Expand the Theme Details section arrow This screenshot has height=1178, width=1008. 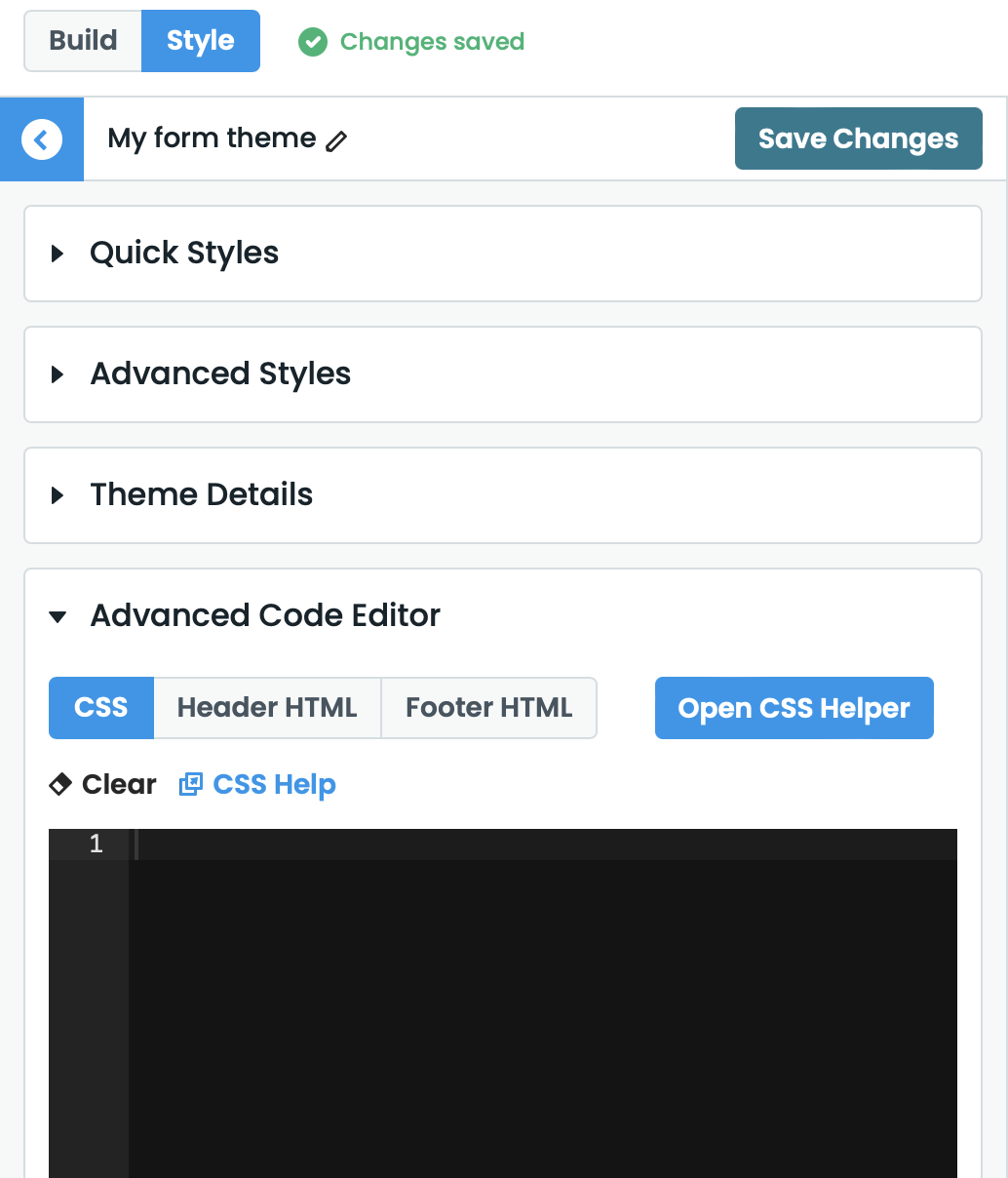point(58,495)
